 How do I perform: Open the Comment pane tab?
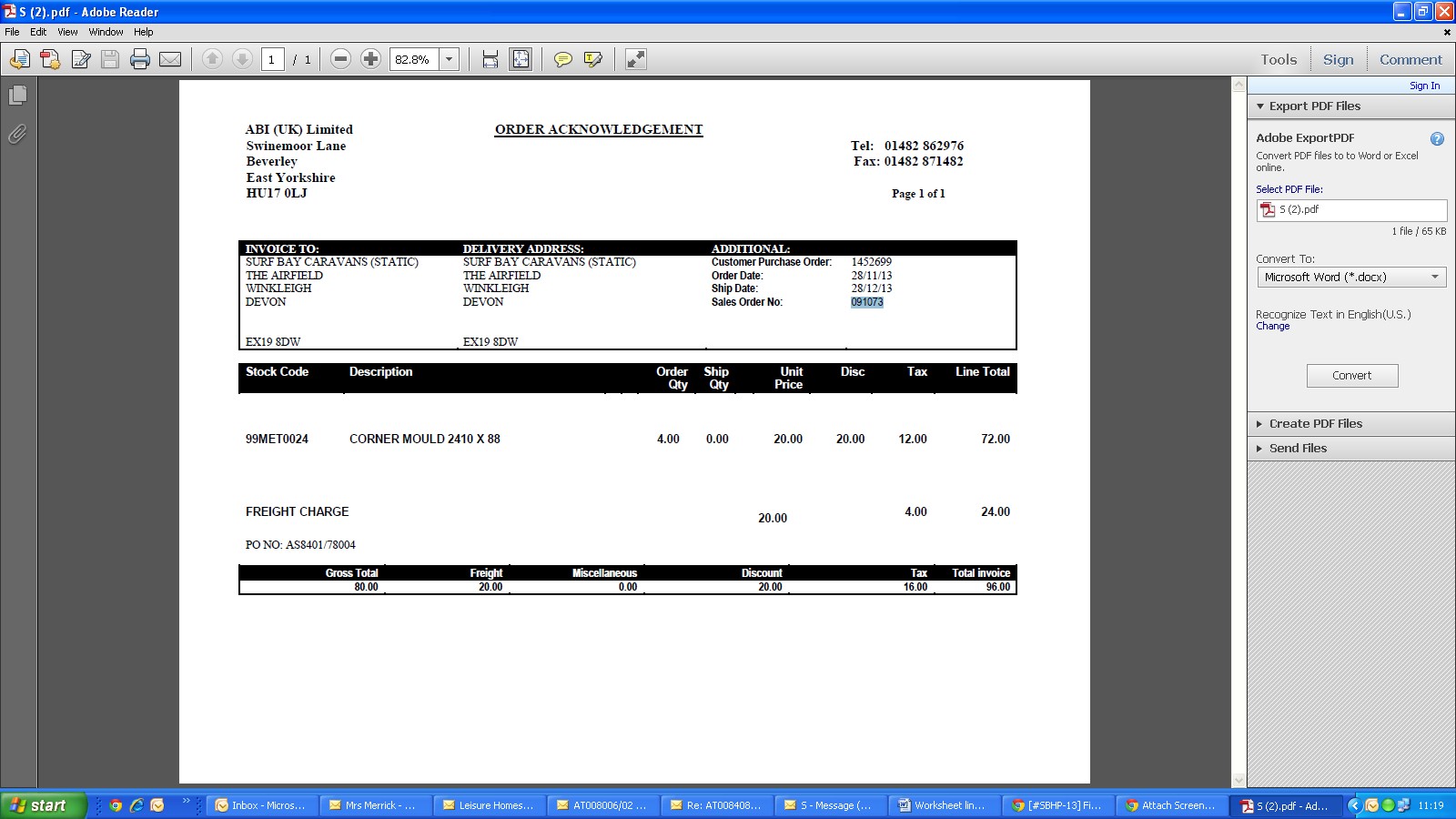1410,60
